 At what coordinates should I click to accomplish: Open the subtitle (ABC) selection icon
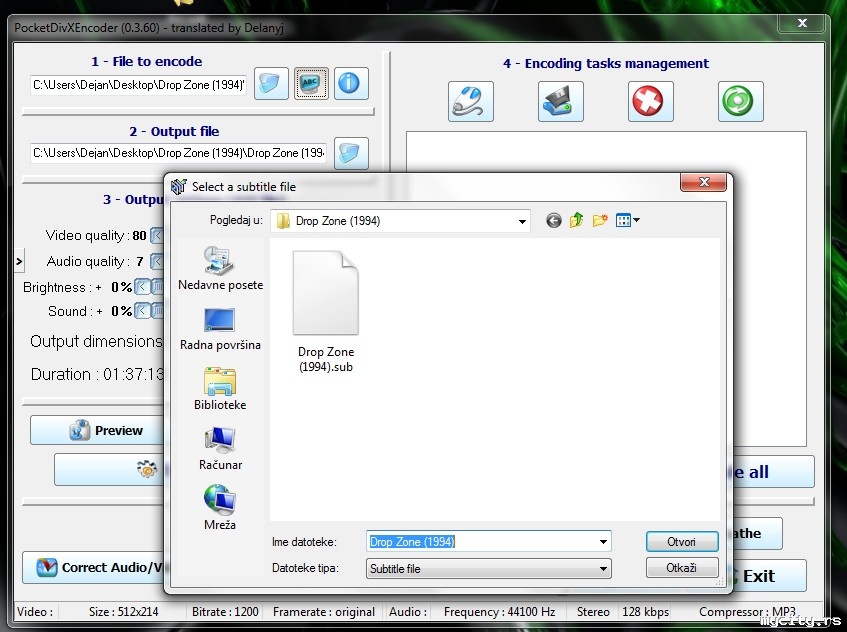[311, 84]
